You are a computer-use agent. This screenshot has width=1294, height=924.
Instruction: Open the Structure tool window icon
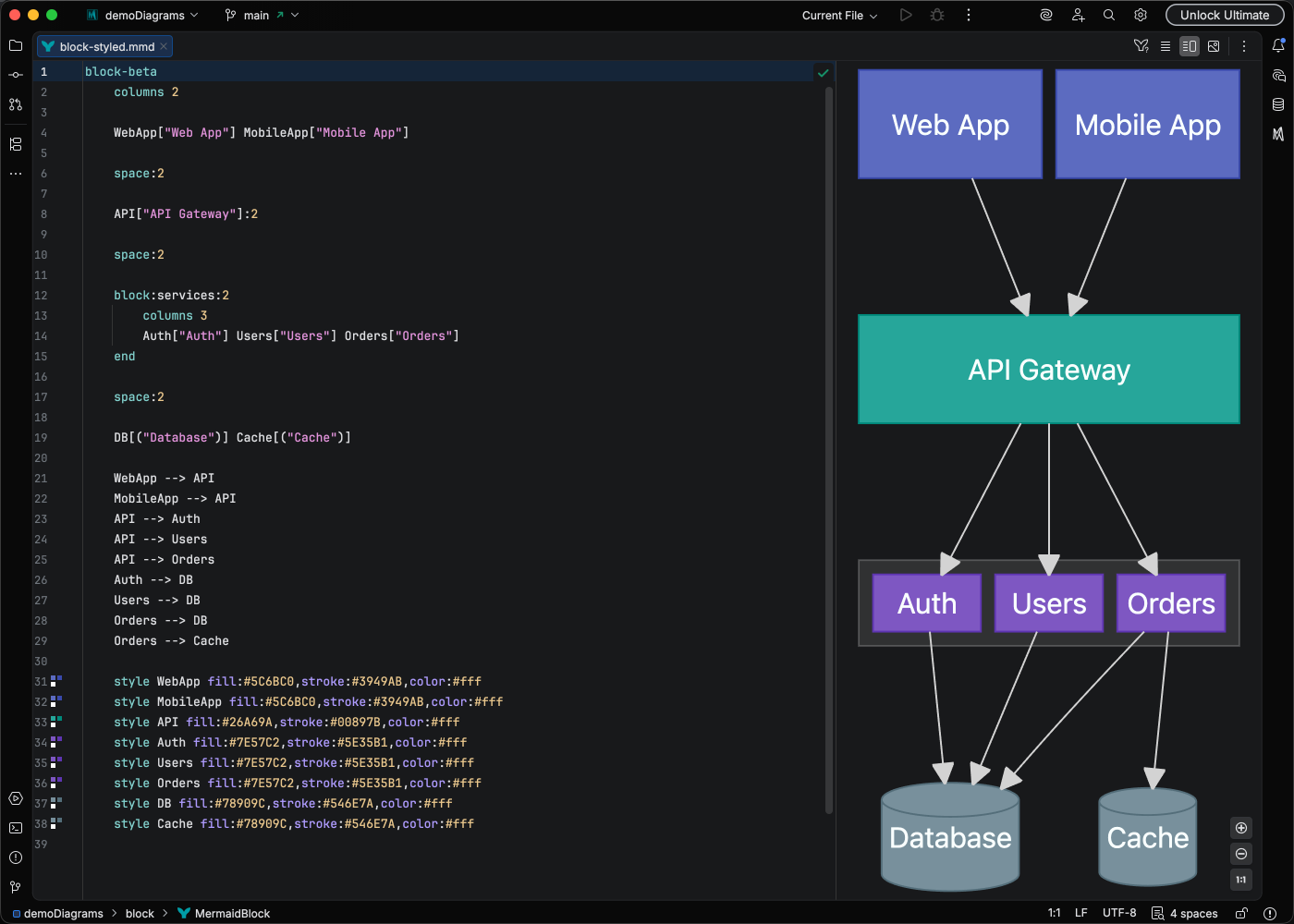click(16, 144)
